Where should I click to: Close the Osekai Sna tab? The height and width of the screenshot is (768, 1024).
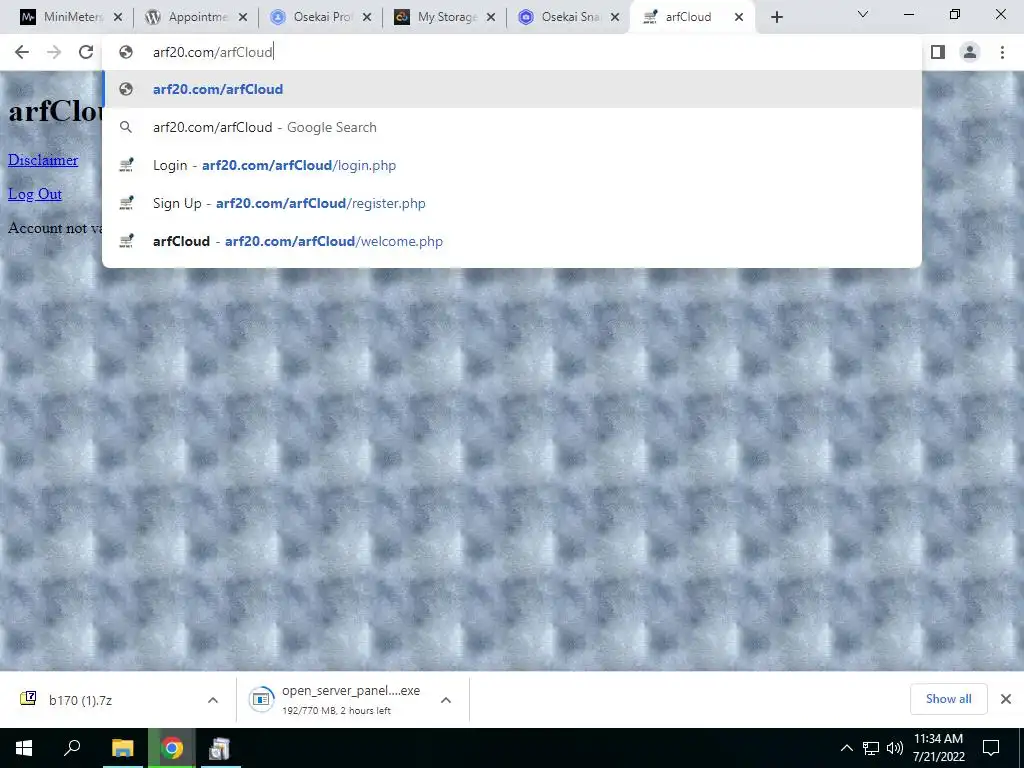coord(615,17)
